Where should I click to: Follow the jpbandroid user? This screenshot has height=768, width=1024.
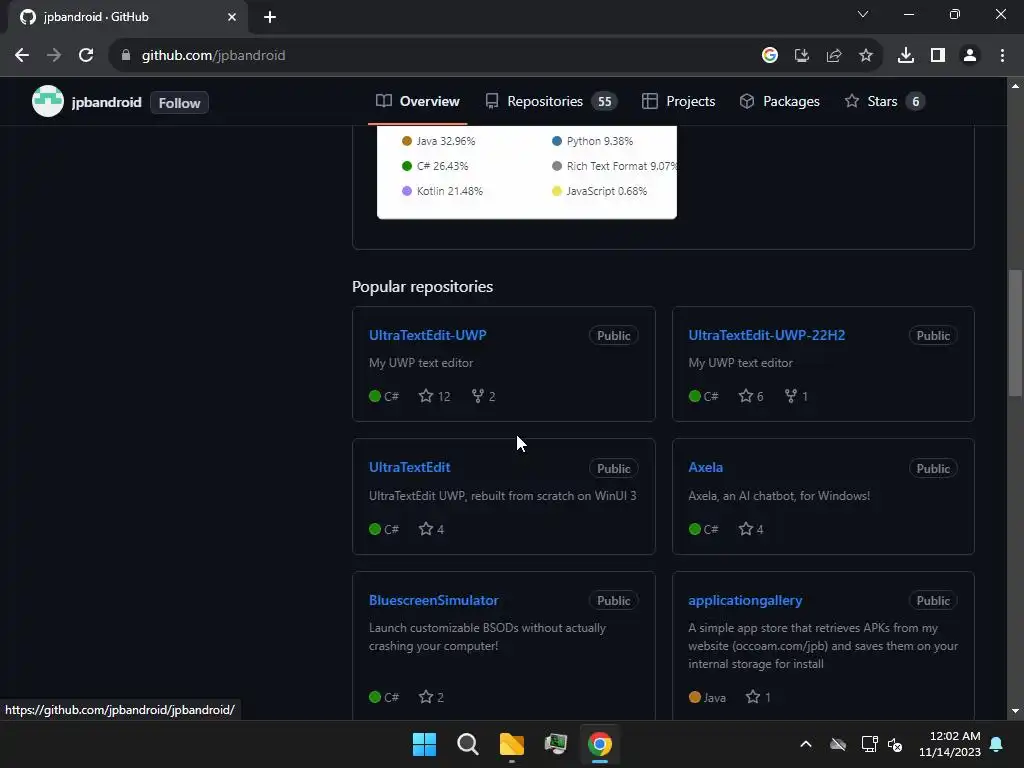coord(180,103)
